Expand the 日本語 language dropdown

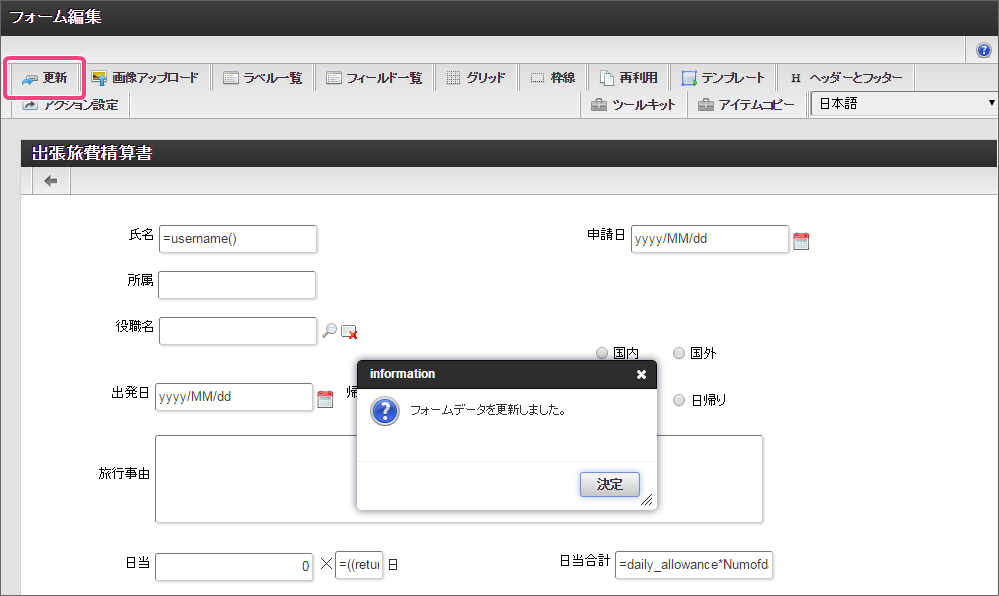[x=905, y=104]
